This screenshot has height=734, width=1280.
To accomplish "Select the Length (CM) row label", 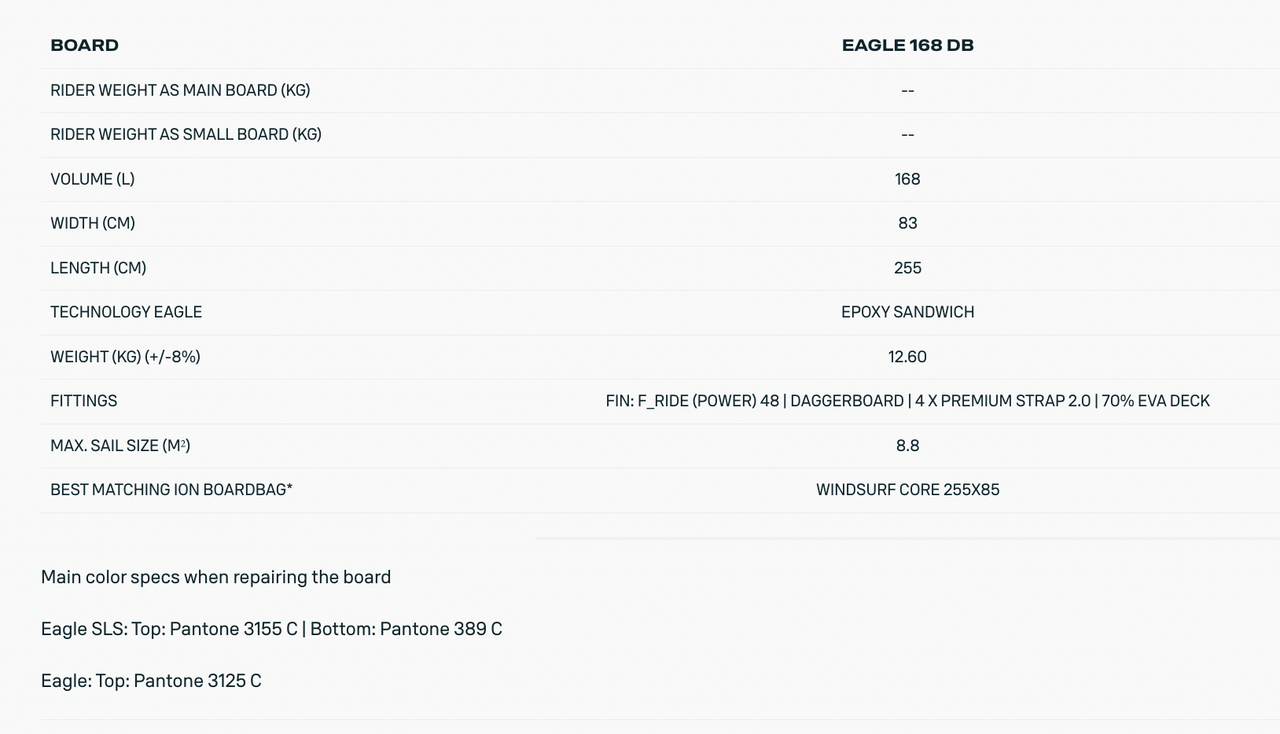I will pyautogui.click(x=98, y=268).
